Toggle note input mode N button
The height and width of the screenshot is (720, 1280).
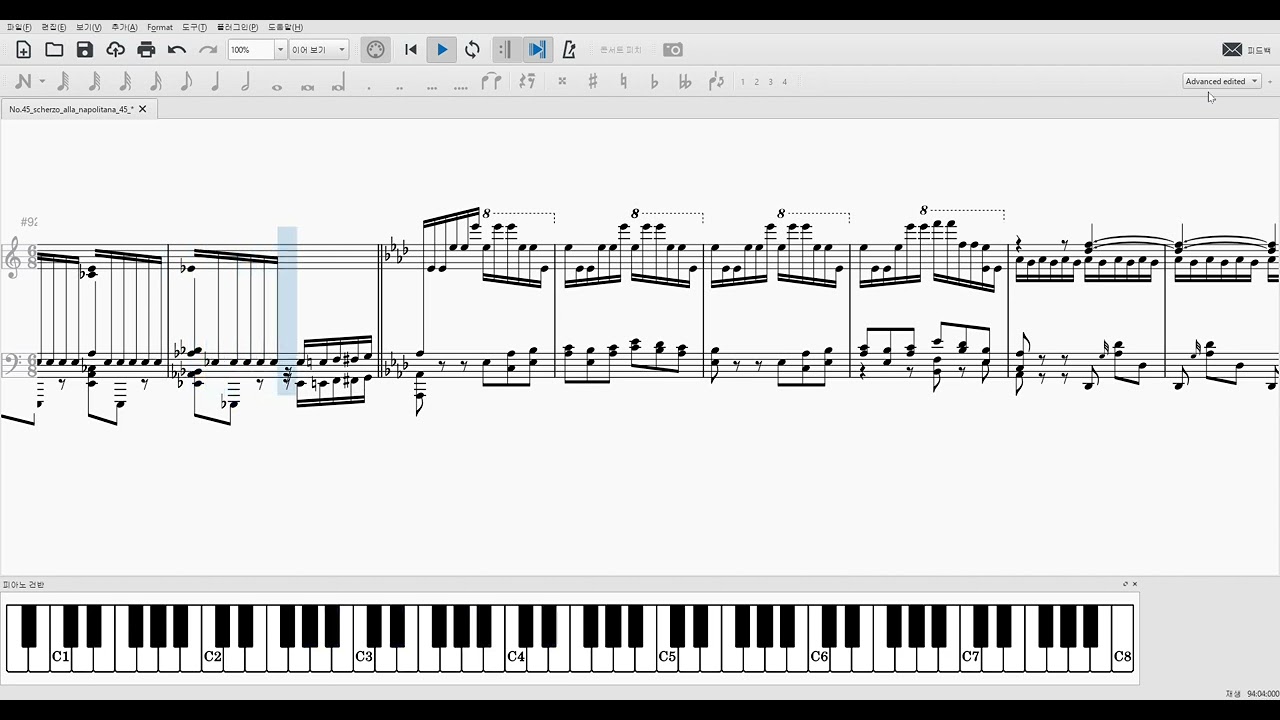tap(24, 82)
